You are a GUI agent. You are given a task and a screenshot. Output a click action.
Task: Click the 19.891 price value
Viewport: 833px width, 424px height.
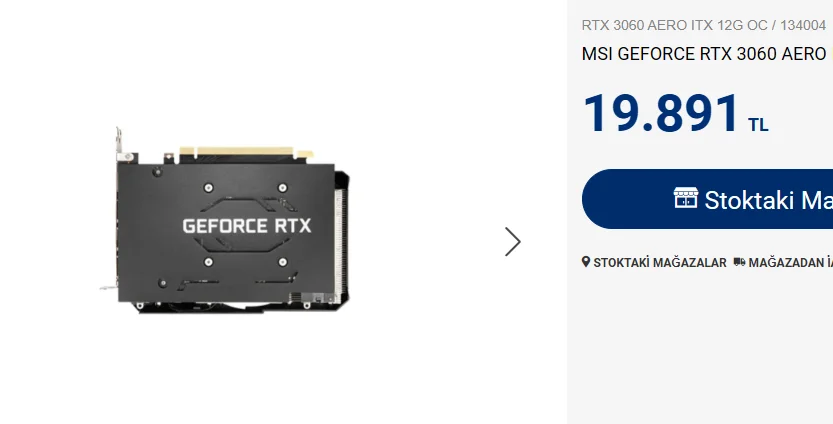[x=661, y=113]
